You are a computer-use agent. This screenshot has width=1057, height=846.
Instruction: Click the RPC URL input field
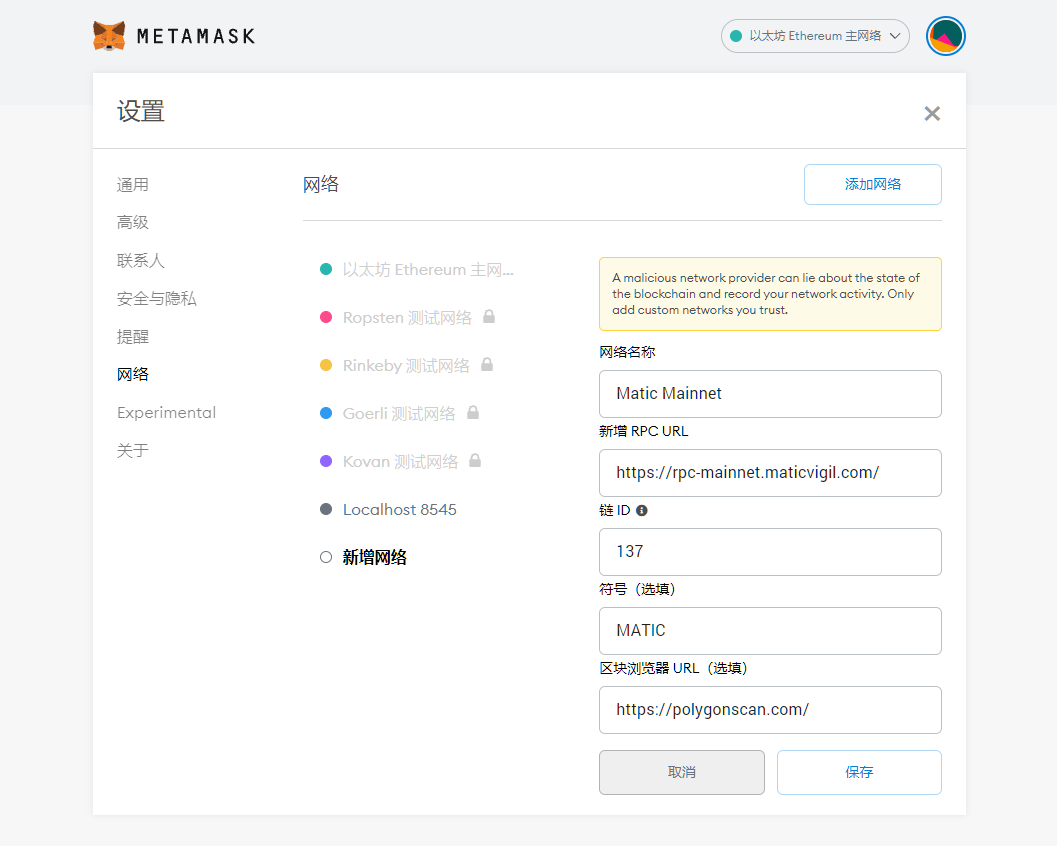tap(770, 473)
